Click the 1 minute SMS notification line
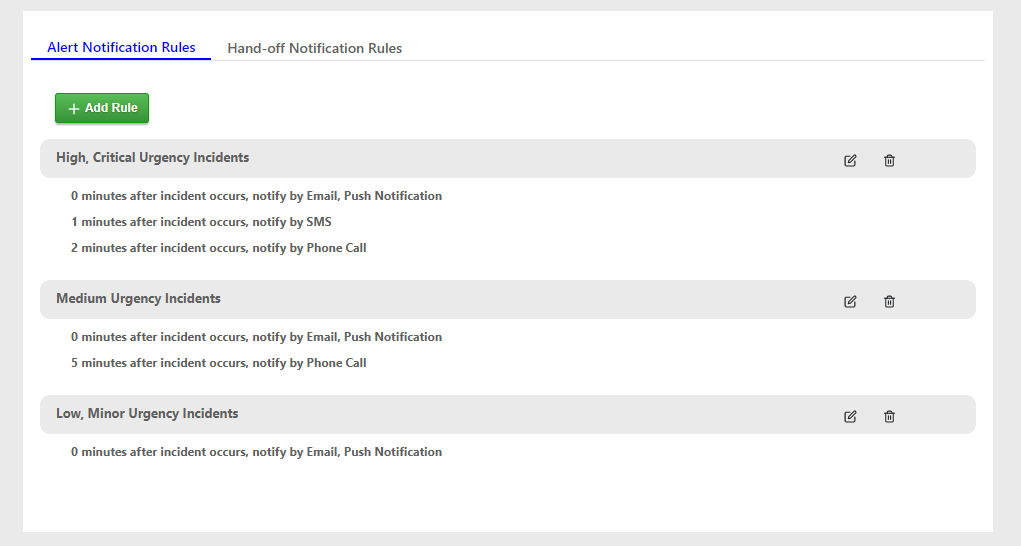 201,222
